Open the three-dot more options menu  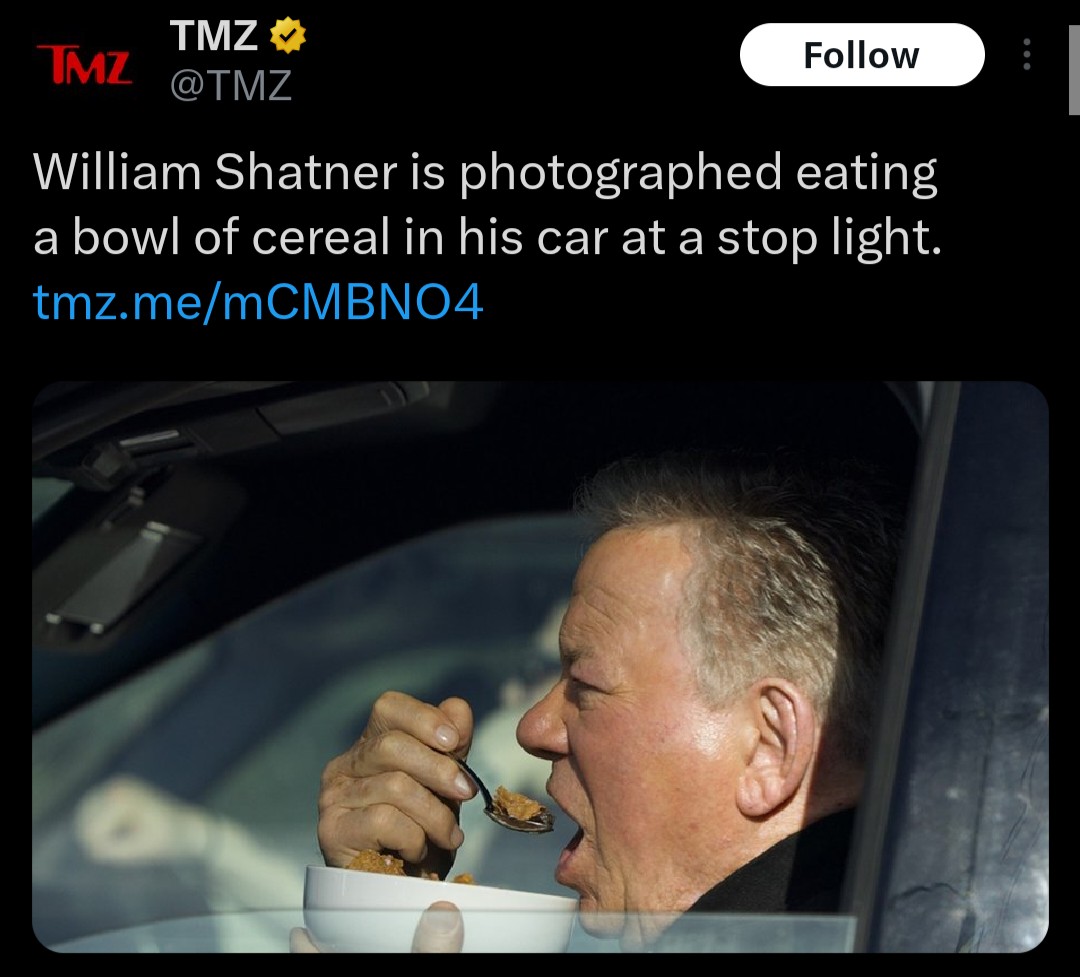(x=1027, y=54)
